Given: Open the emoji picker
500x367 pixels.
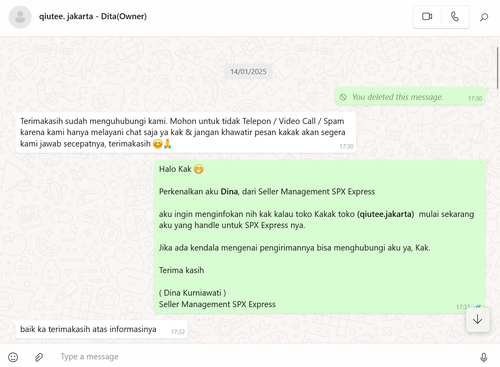Looking at the screenshot, I should pos(13,357).
